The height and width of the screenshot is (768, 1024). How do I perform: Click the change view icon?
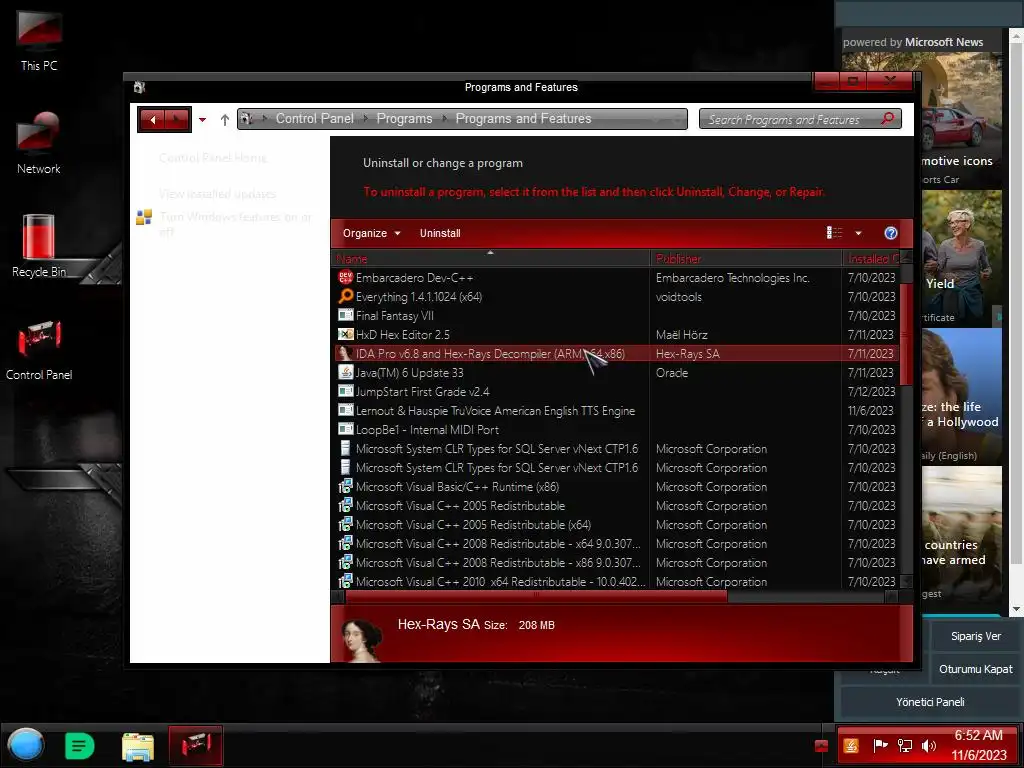834,233
